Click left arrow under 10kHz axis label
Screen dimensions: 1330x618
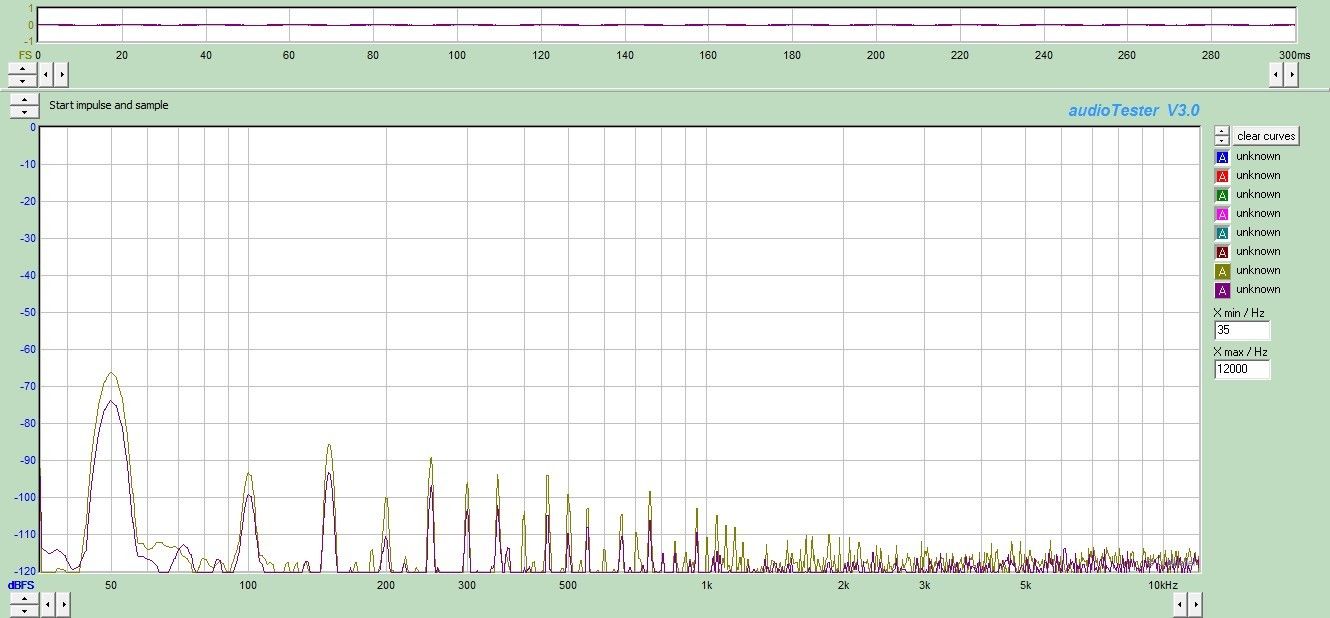pyautogui.click(x=1178, y=604)
